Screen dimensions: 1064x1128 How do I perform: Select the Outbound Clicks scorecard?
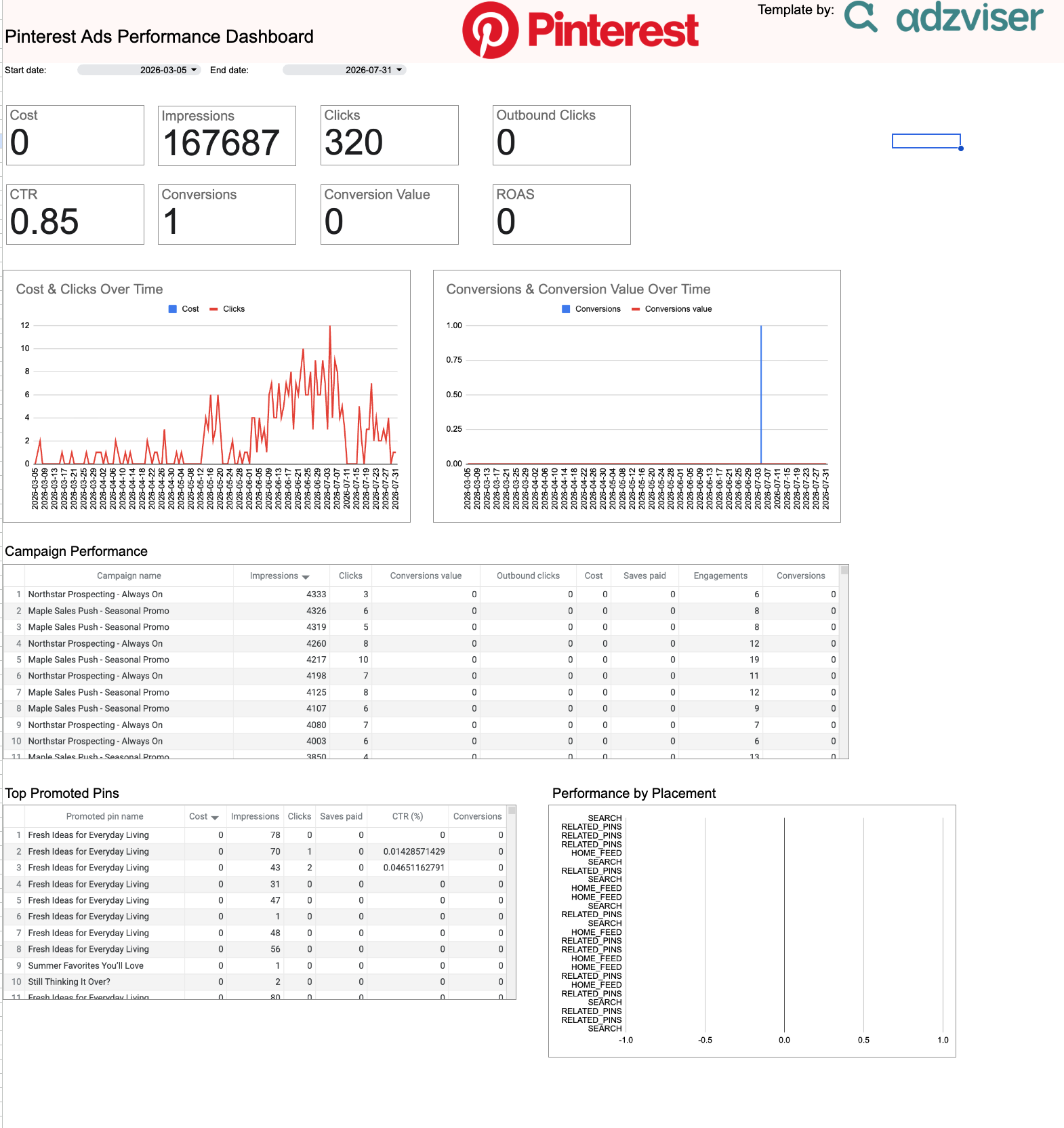562,135
